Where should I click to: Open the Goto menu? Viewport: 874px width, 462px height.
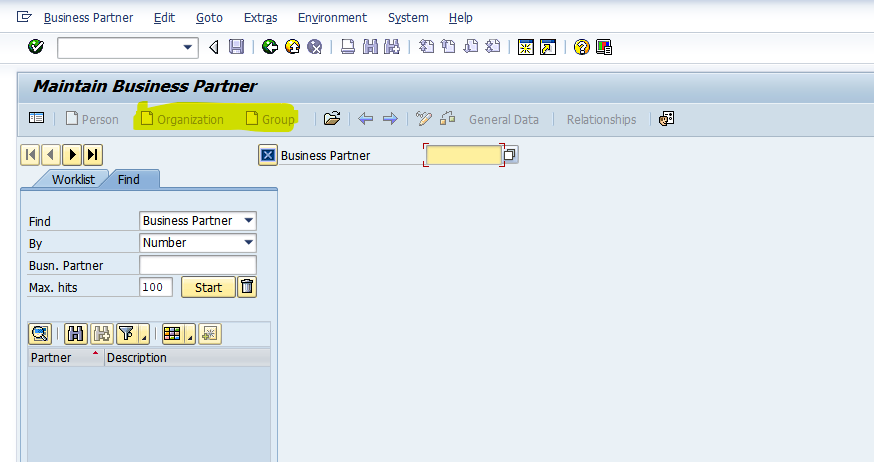click(210, 18)
